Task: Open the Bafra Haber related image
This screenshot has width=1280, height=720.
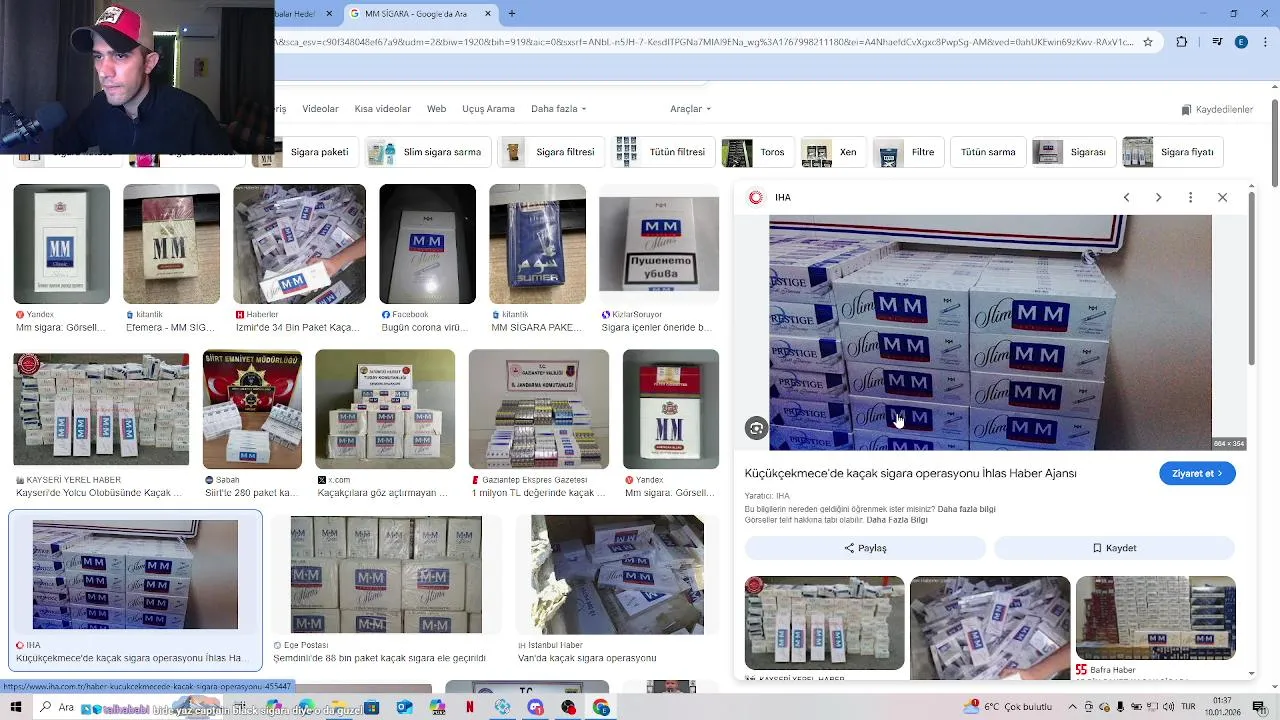Action: pos(1155,618)
